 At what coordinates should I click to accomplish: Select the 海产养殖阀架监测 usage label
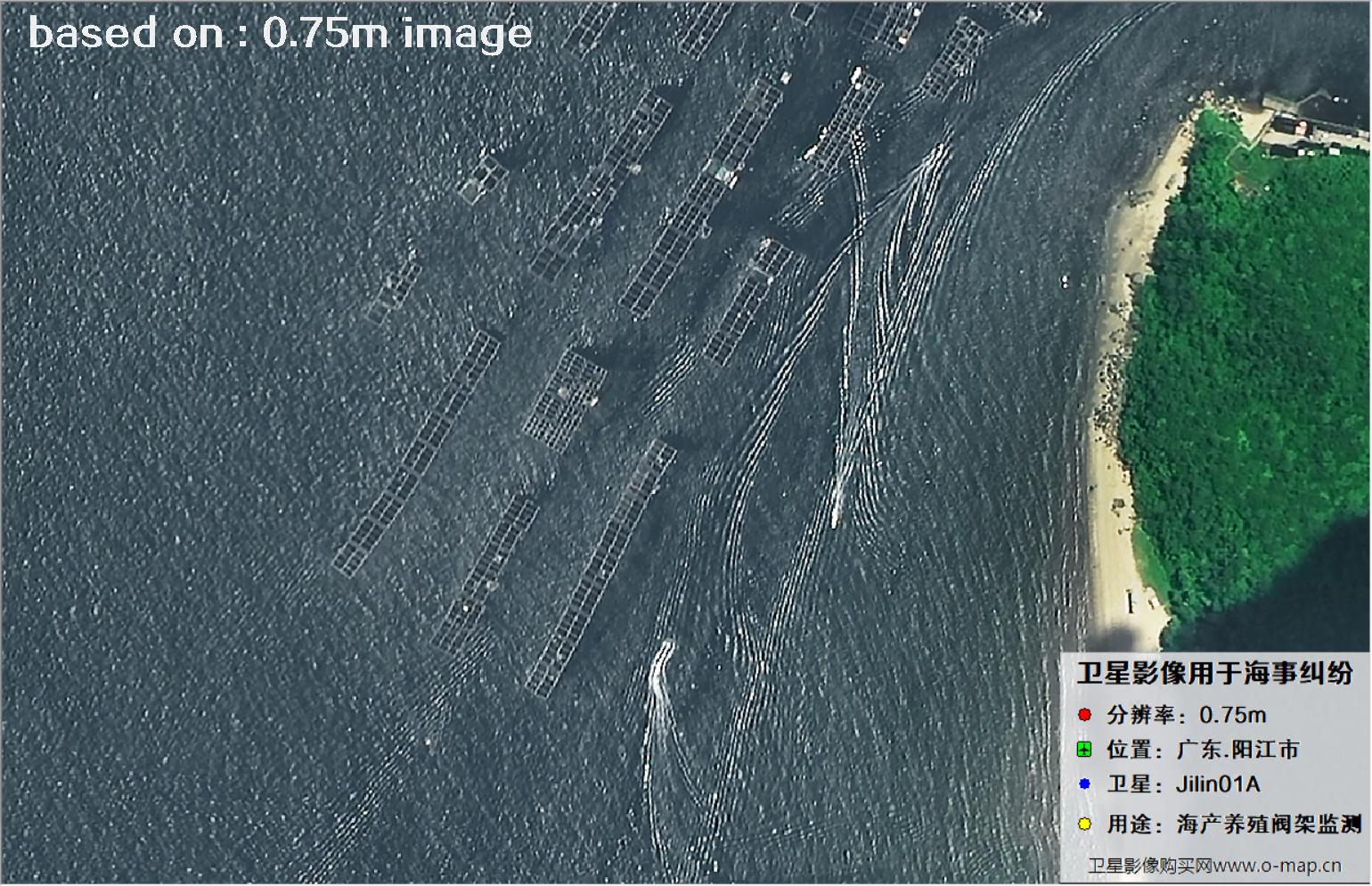coord(1269,824)
